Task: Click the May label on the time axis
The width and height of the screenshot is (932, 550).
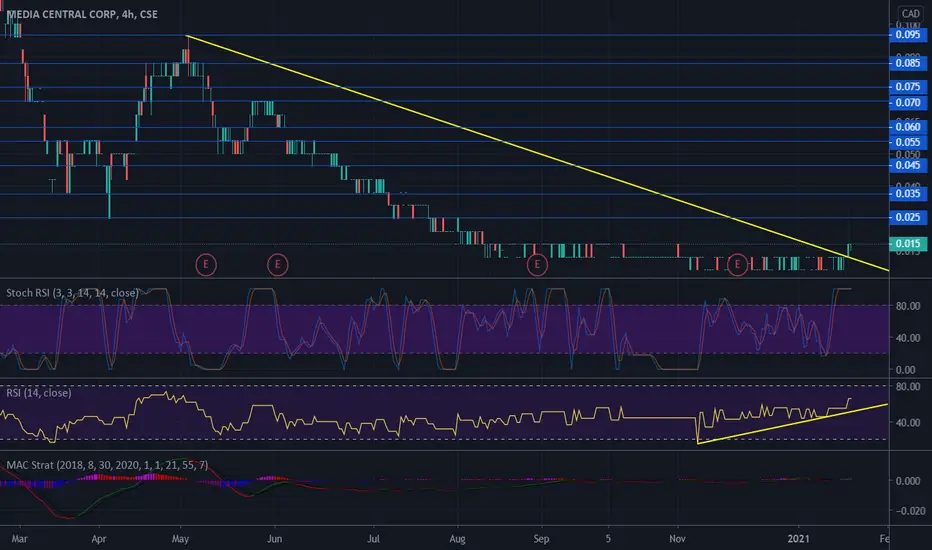Action: [x=180, y=539]
